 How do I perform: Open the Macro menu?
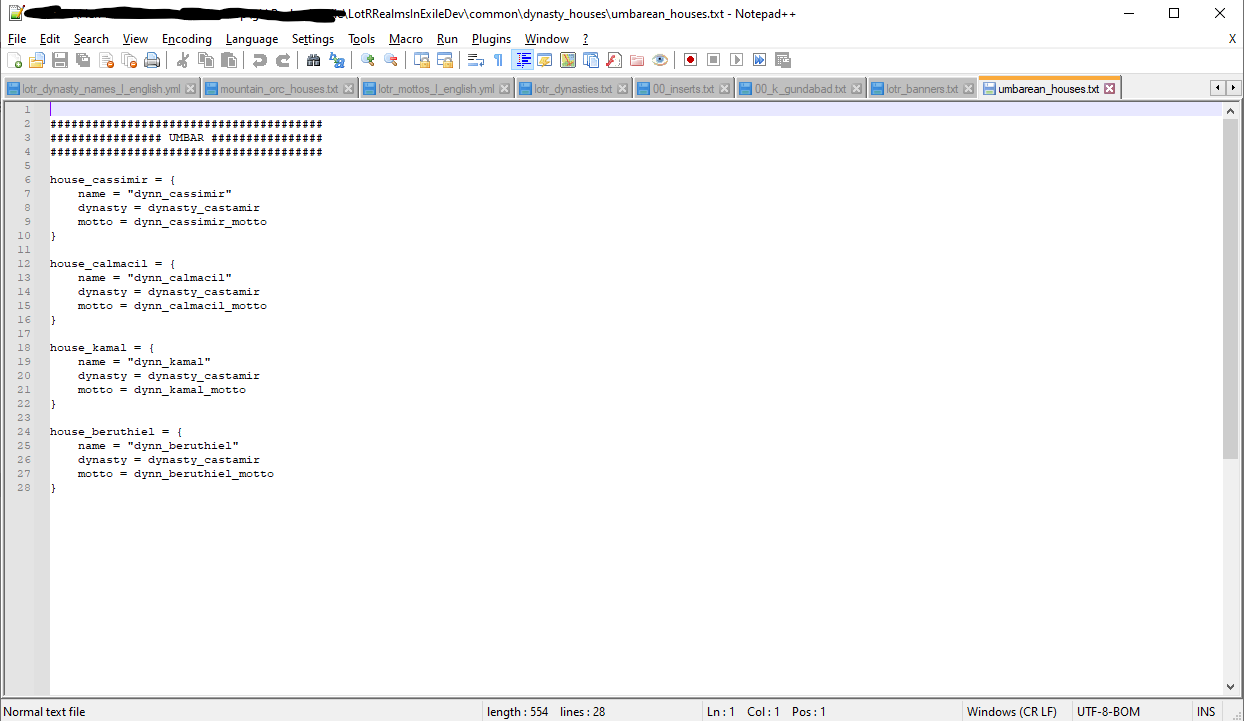pyautogui.click(x=406, y=39)
